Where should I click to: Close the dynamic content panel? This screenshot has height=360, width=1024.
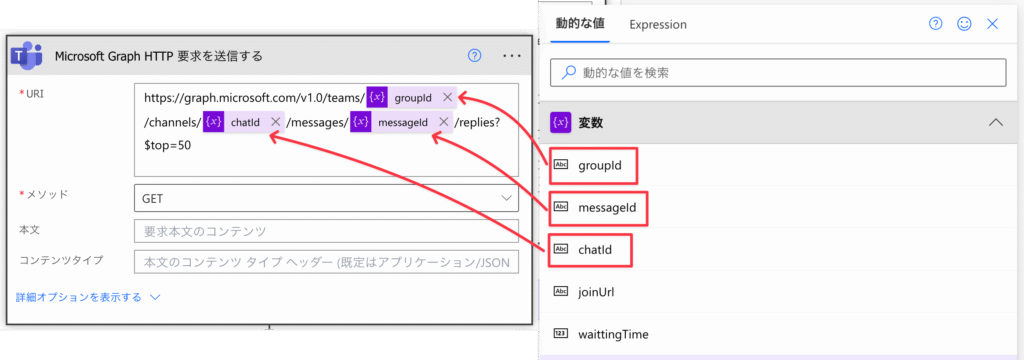pyautogui.click(x=993, y=24)
